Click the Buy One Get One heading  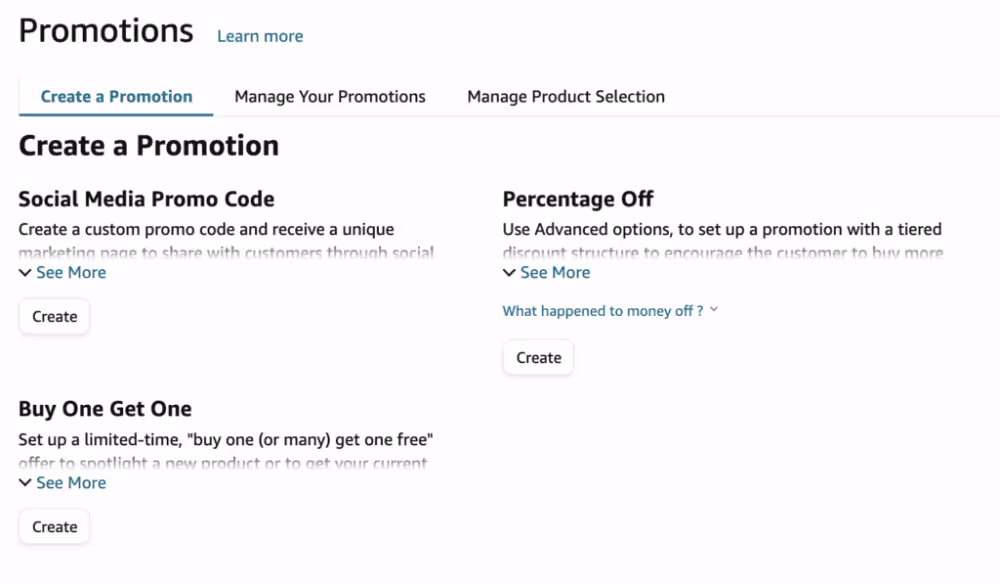[x=105, y=409]
